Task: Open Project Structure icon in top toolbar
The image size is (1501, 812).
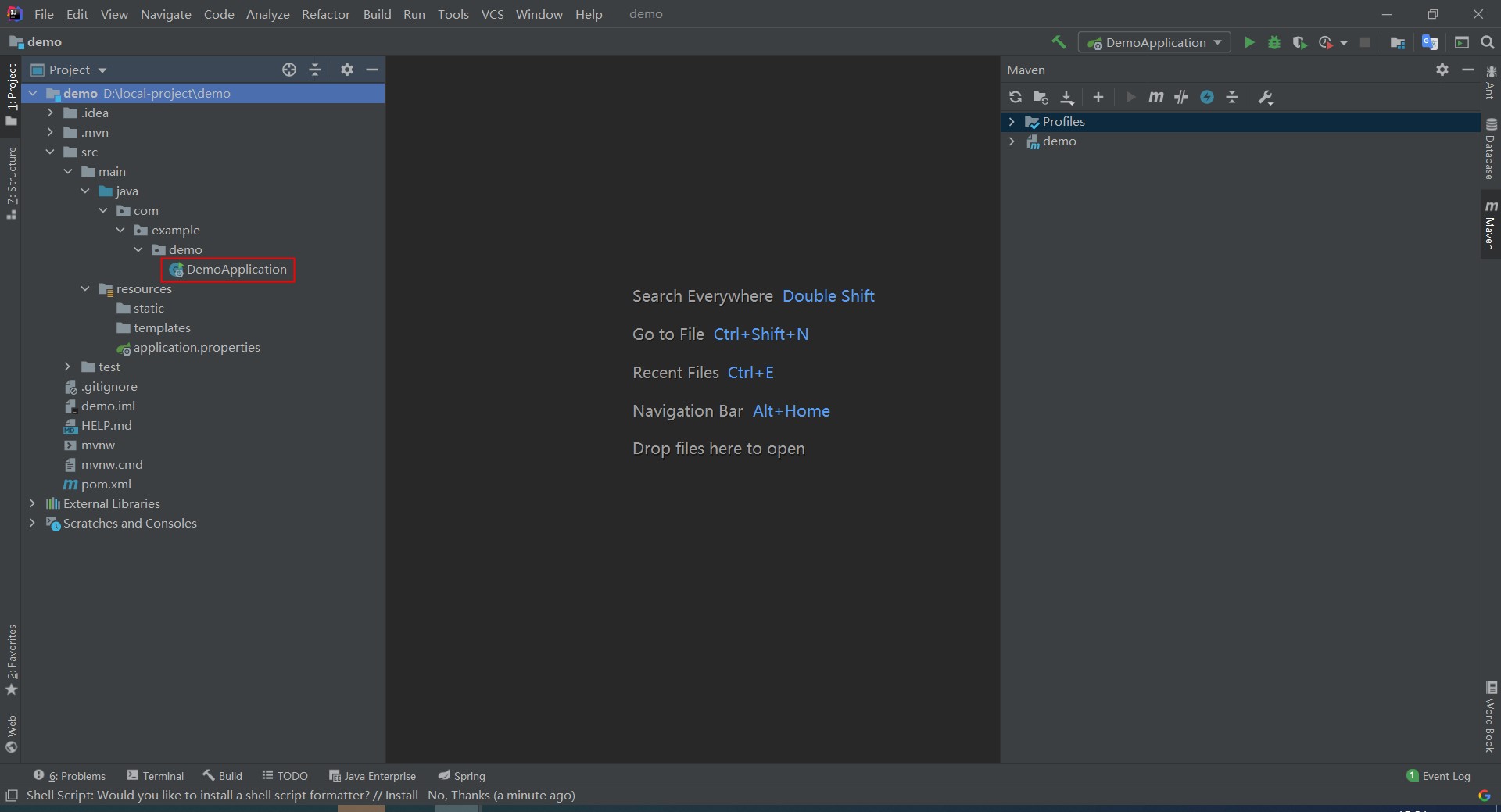Action: (x=1398, y=42)
